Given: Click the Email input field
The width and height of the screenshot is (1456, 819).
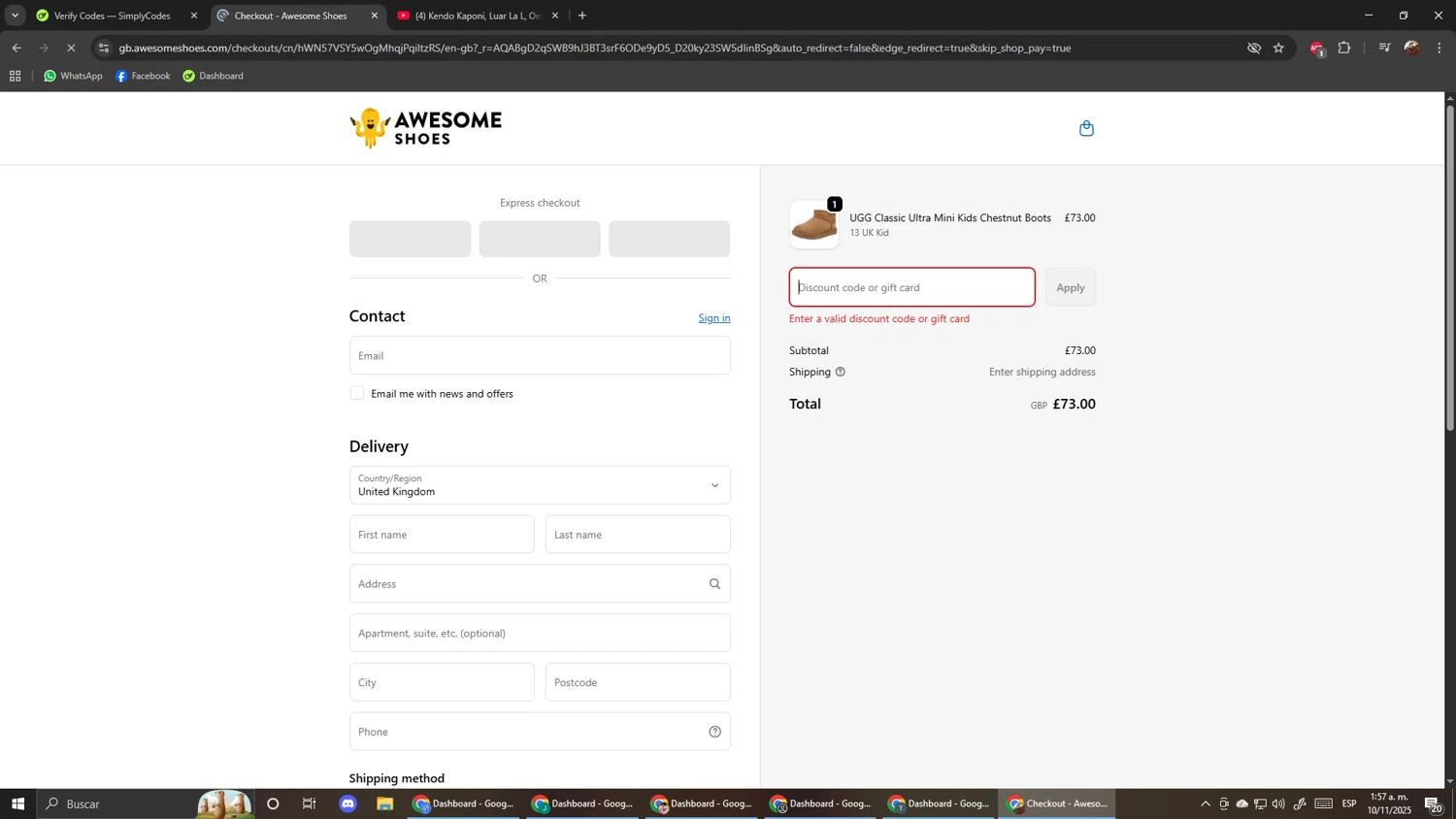Looking at the screenshot, I should pos(540,355).
